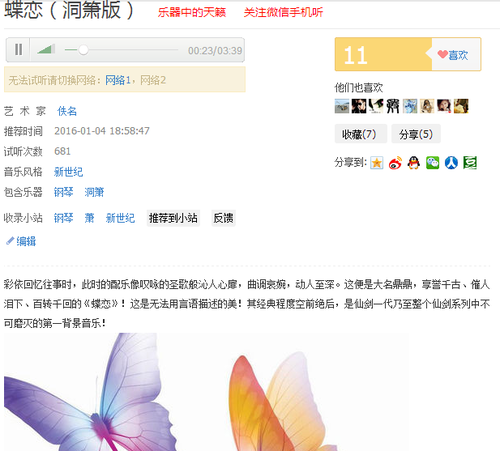The image size is (500, 451).
Task: Open the 分享(5) share button
Action: click(416, 134)
